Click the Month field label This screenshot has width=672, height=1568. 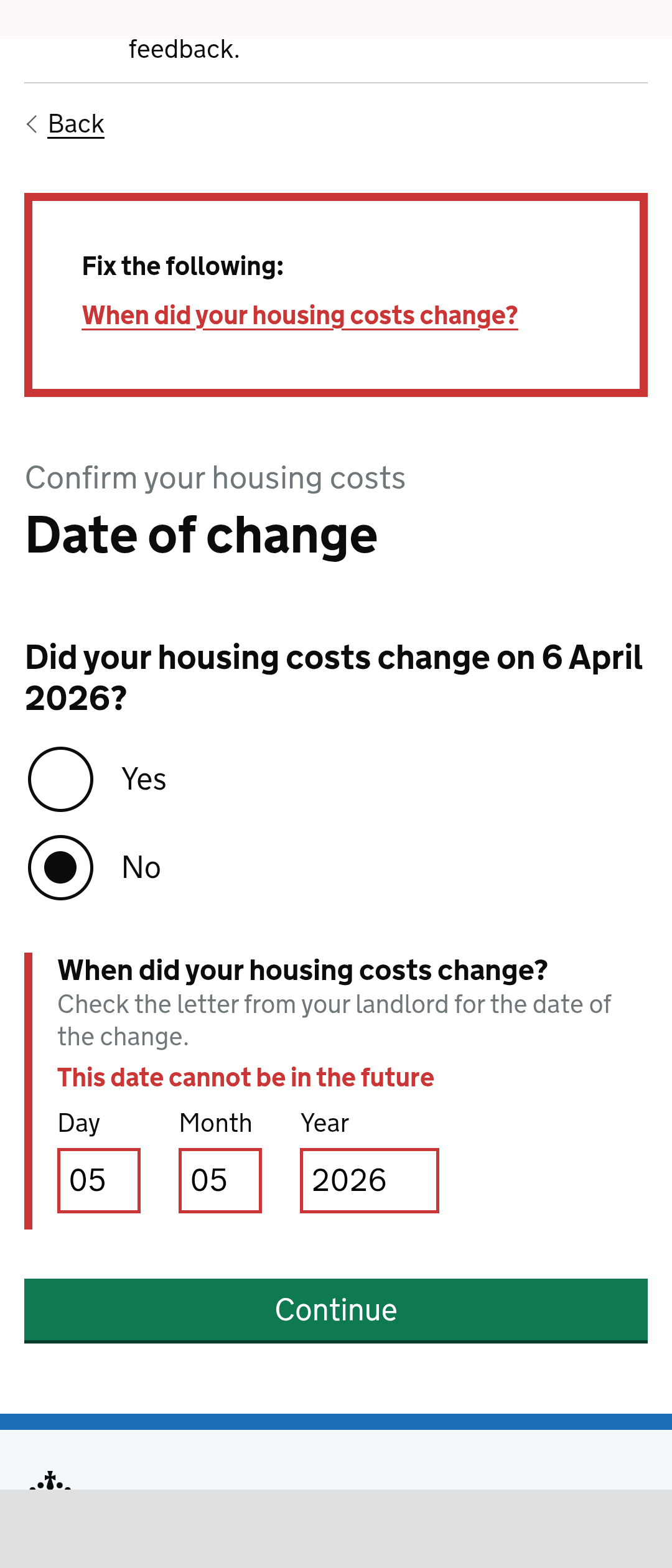pos(215,1123)
